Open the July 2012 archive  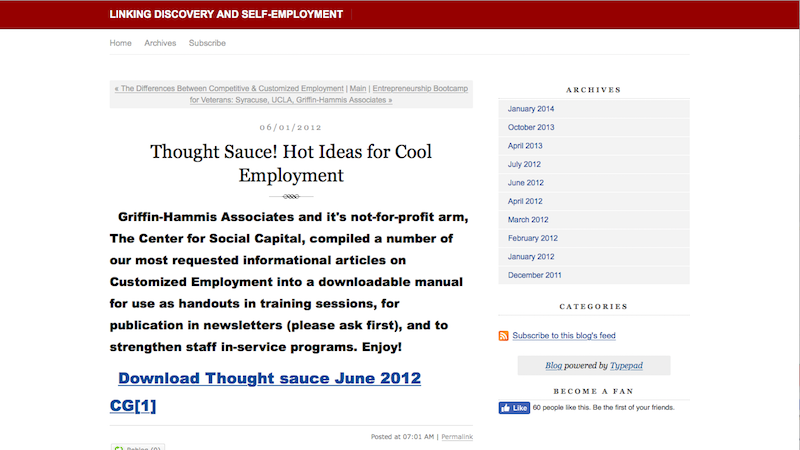tap(524, 164)
